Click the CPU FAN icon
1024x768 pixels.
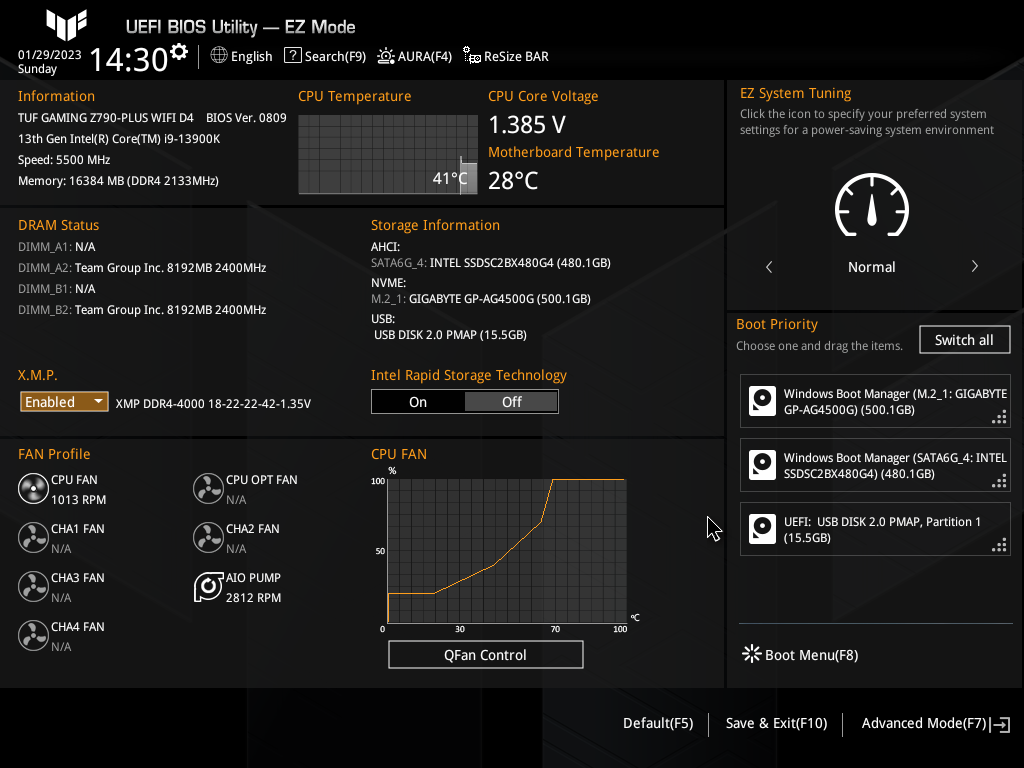(33, 488)
